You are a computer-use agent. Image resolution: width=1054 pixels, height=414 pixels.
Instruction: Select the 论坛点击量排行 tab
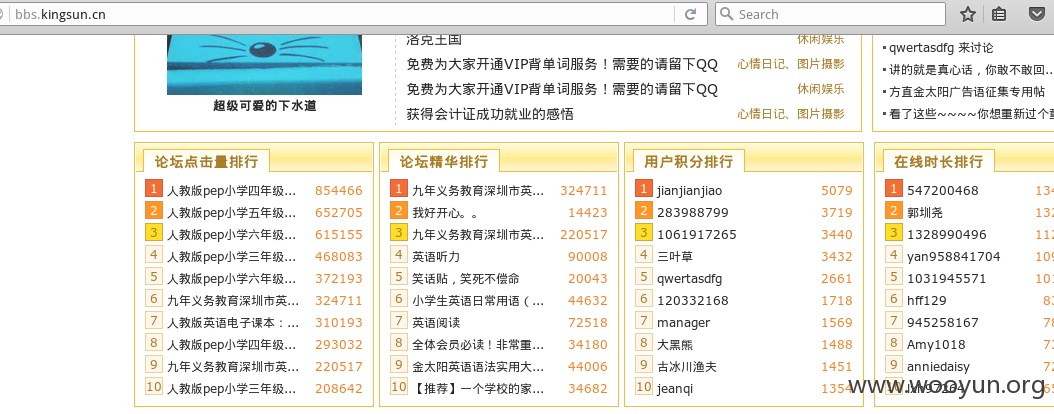point(206,162)
